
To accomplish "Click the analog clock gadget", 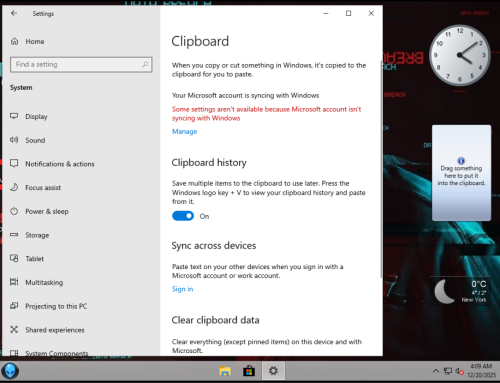I will pos(460,55).
